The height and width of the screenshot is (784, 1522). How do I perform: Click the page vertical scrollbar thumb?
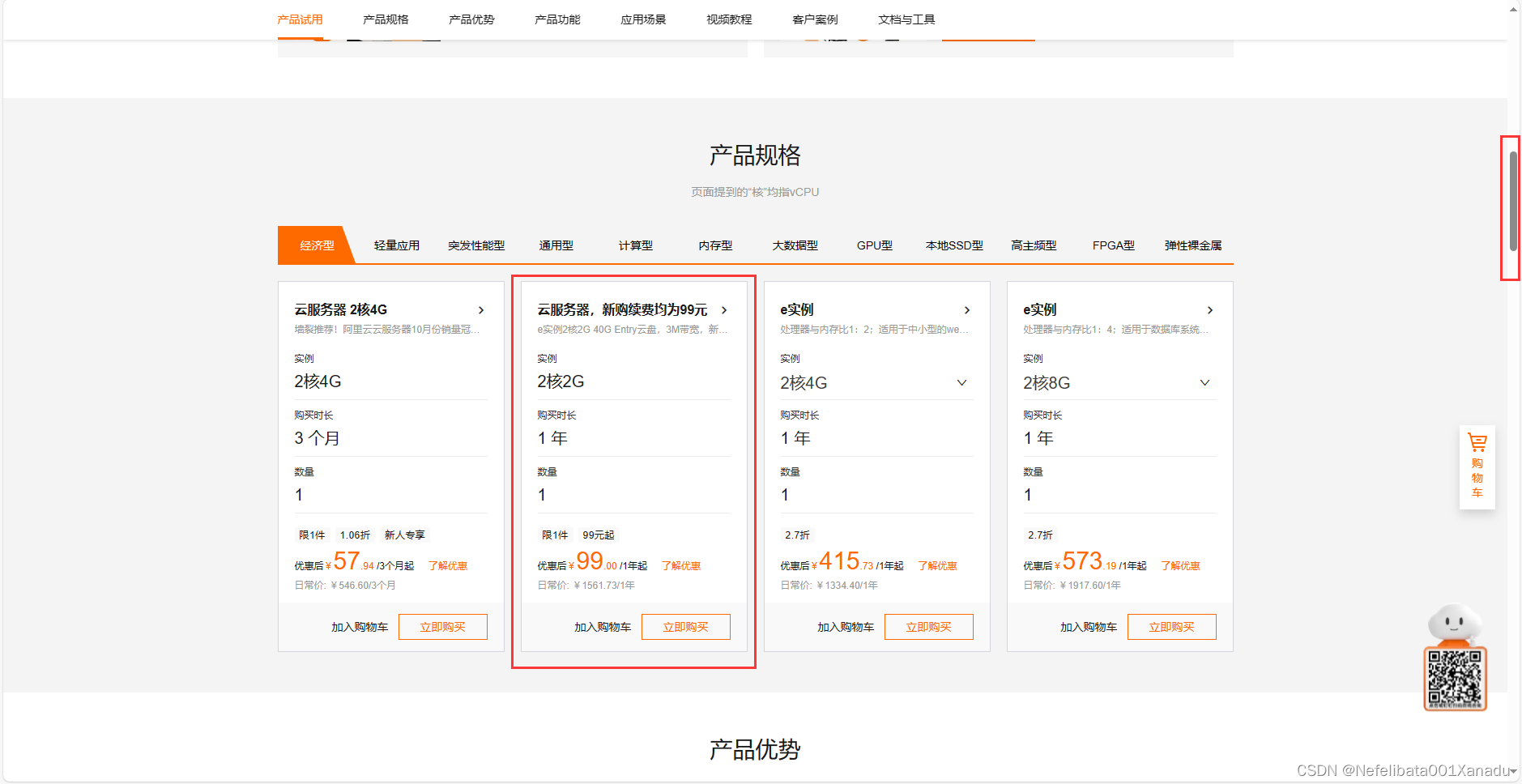coord(1513,200)
